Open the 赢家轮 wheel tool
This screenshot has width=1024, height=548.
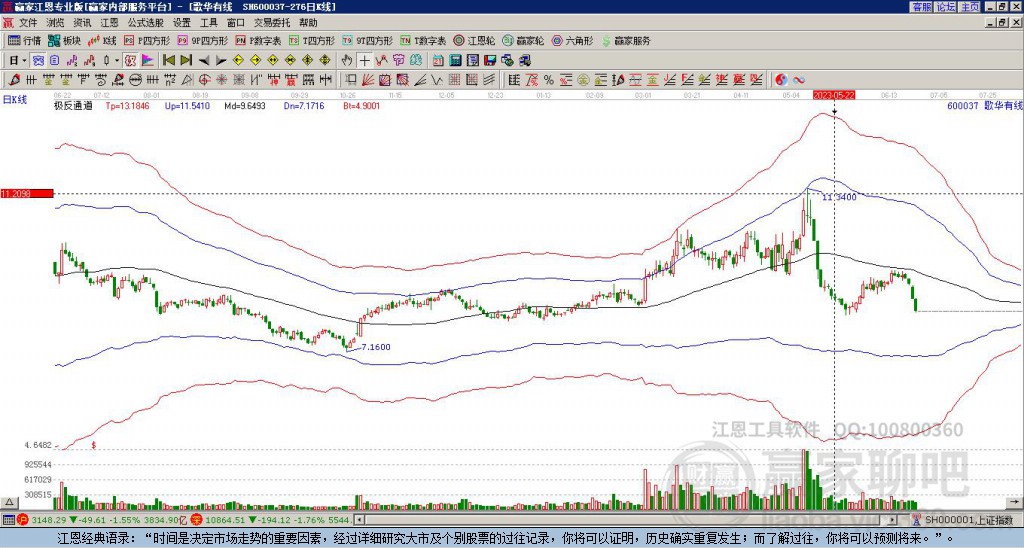pos(523,40)
